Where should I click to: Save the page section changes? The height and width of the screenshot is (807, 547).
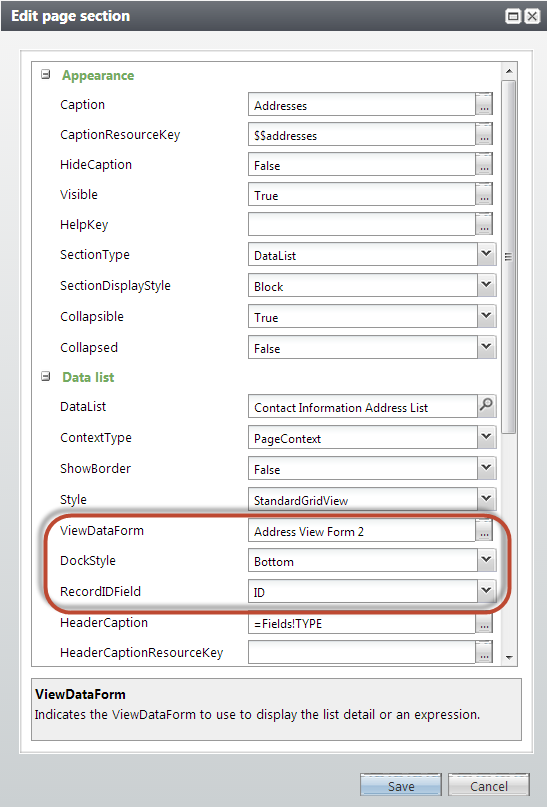pos(401,785)
